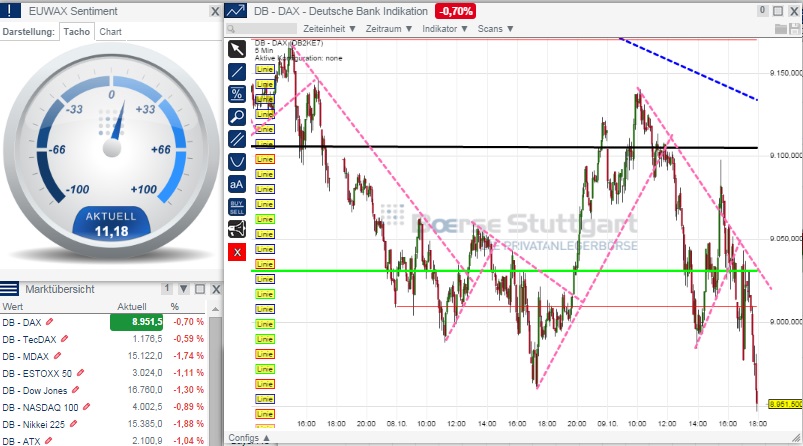Click the pencil icon beside DB - NASDAQ 100
The height and width of the screenshot is (446, 803).
pos(87,407)
